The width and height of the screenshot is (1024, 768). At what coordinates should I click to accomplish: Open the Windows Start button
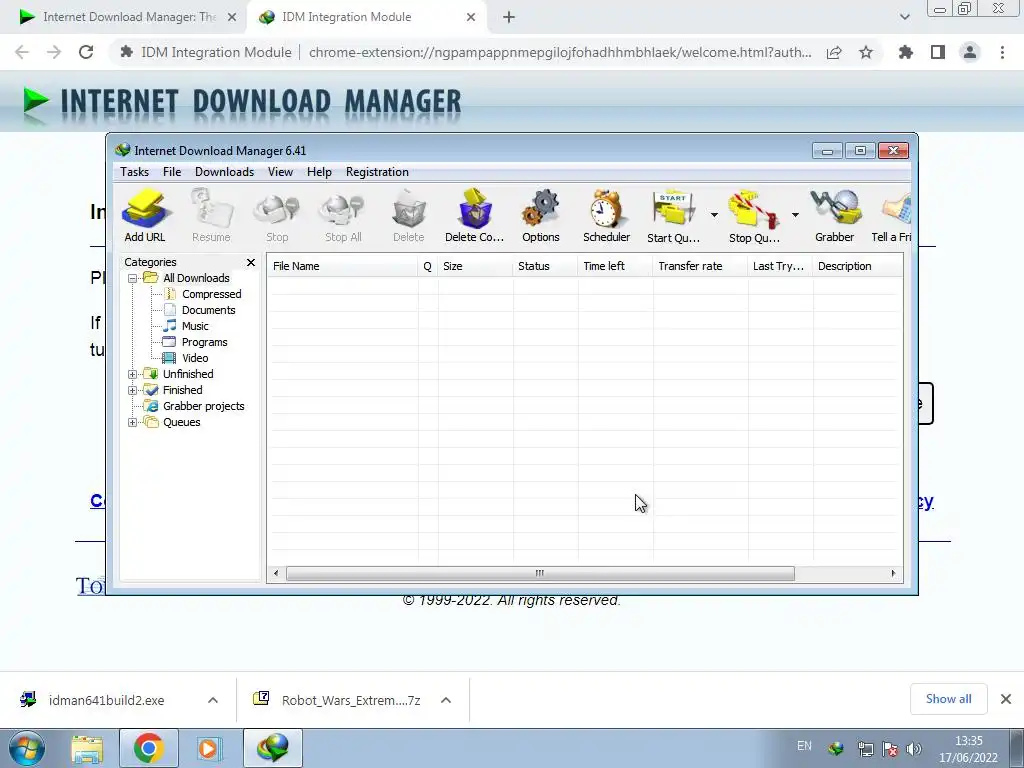coord(27,748)
